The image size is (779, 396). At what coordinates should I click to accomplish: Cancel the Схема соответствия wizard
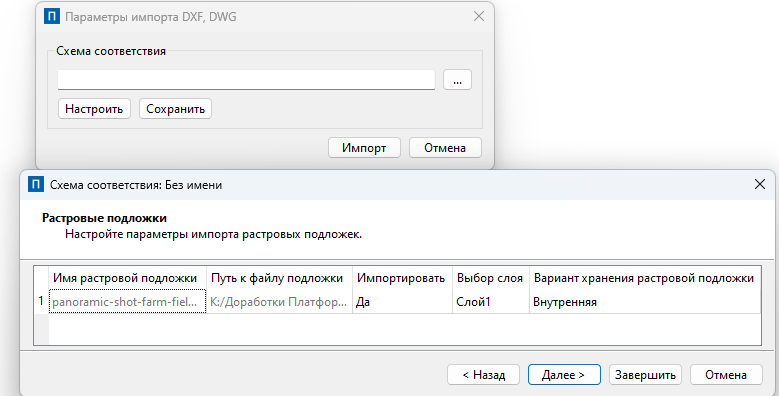click(x=726, y=375)
